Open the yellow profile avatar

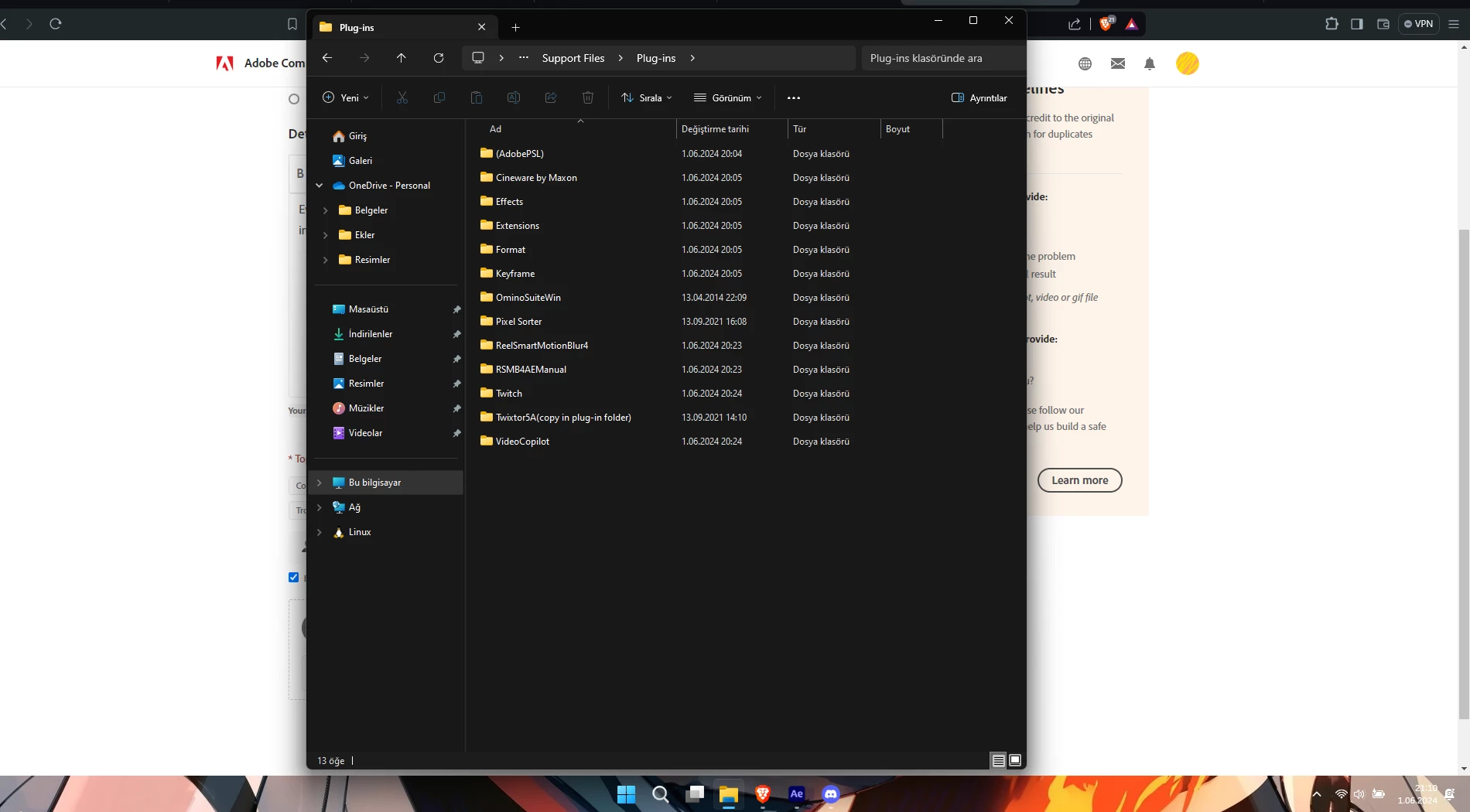pos(1188,63)
